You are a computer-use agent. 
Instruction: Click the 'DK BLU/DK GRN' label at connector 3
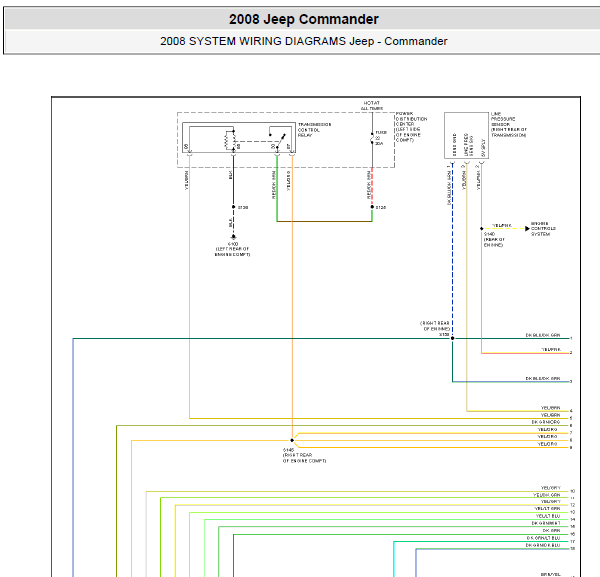click(x=543, y=378)
